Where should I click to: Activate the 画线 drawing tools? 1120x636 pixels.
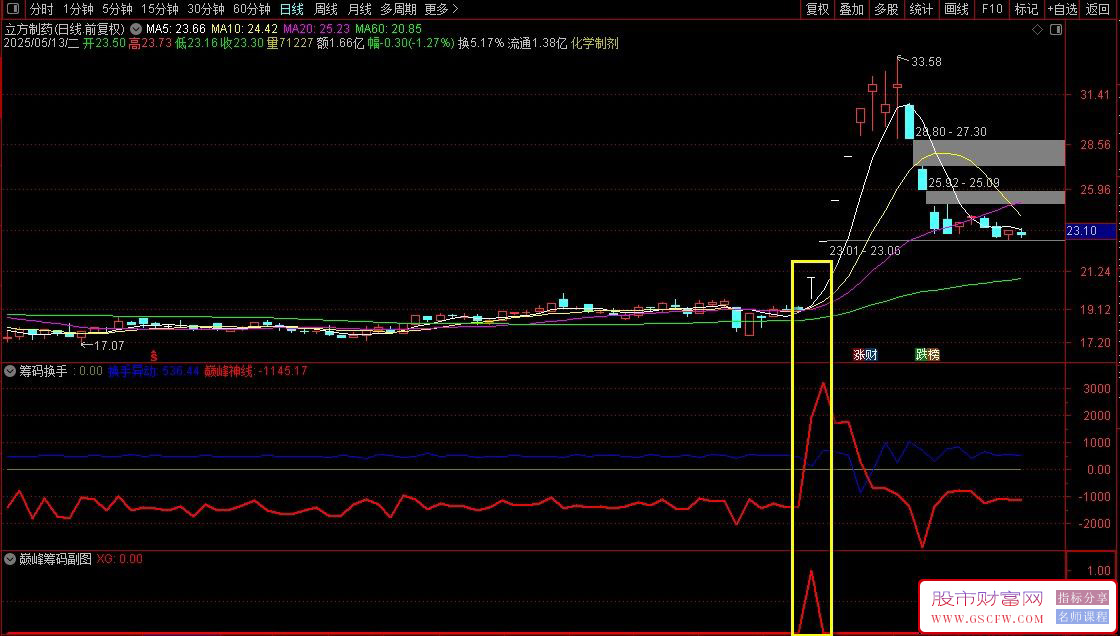point(956,9)
